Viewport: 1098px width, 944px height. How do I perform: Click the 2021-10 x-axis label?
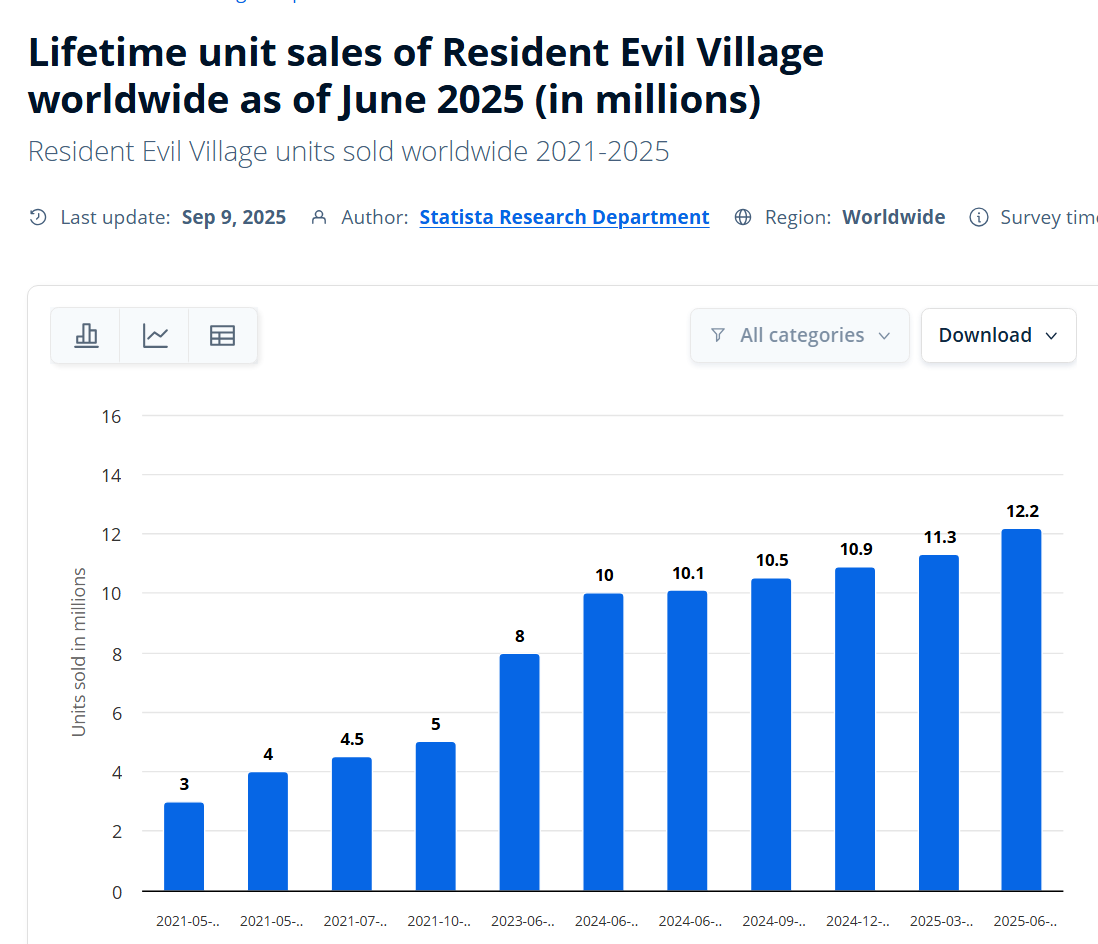[439, 921]
